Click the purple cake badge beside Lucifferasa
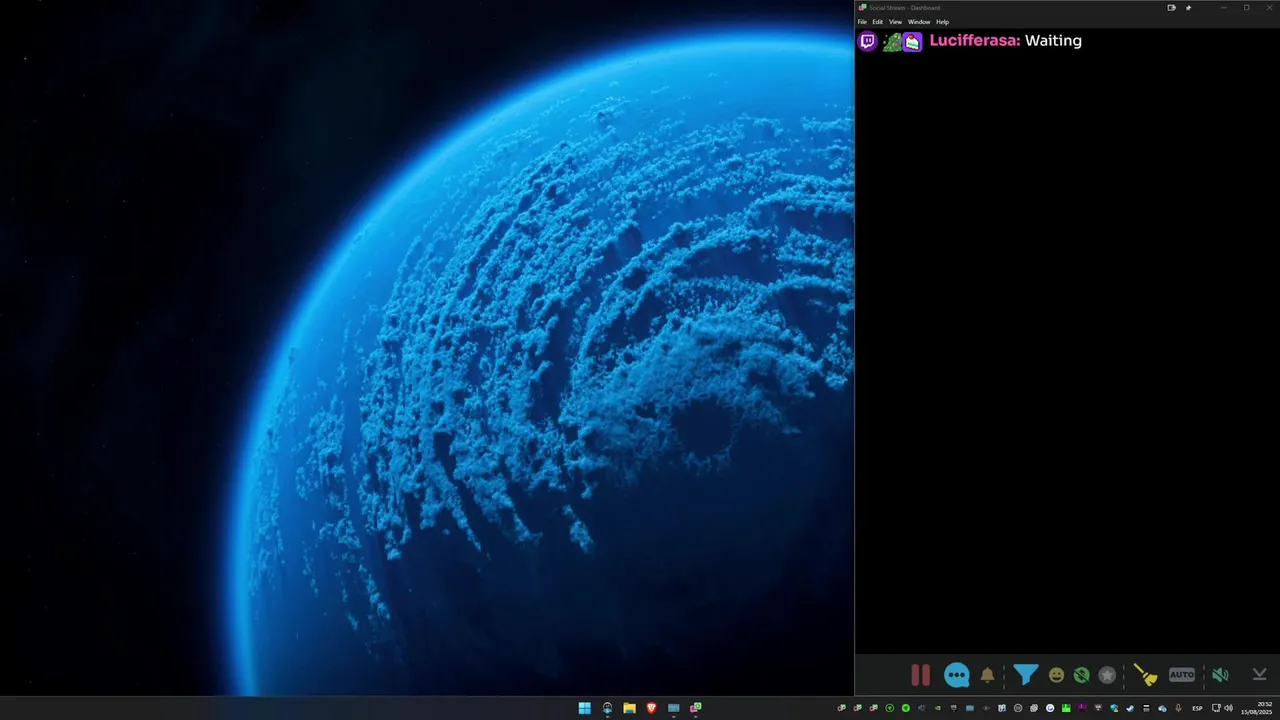Viewport: 1280px width, 720px height. [912, 42]
